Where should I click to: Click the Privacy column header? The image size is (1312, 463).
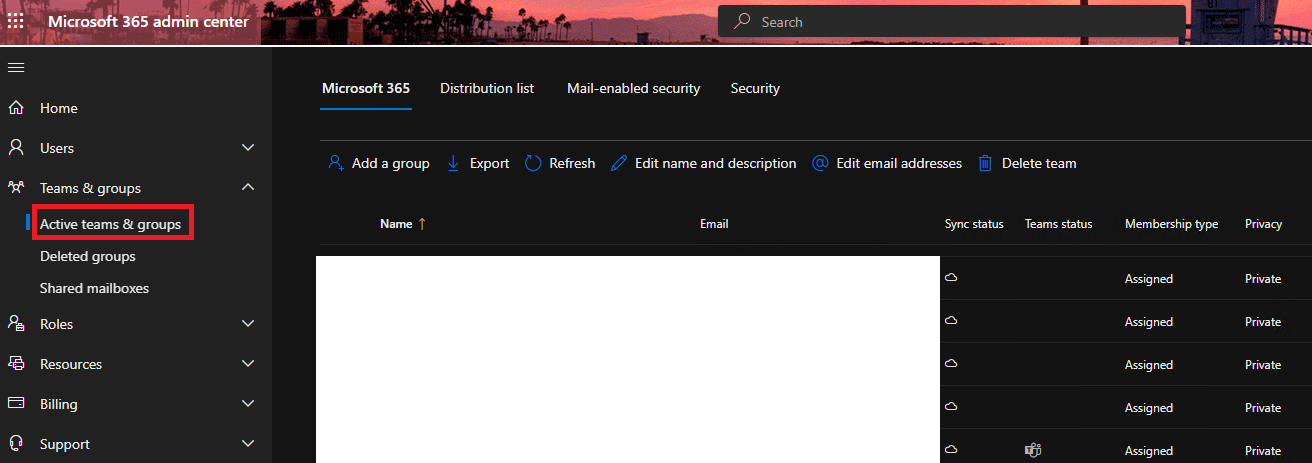[x=1263, y=224]
